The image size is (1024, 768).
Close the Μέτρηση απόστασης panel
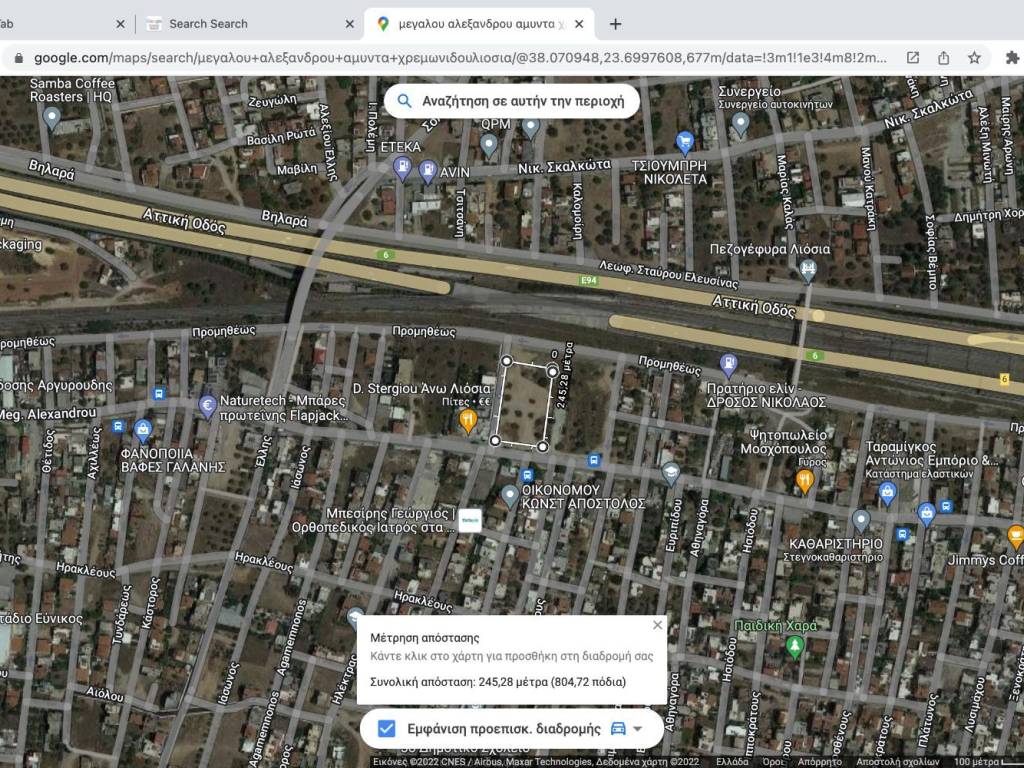(x=657, y=625)
